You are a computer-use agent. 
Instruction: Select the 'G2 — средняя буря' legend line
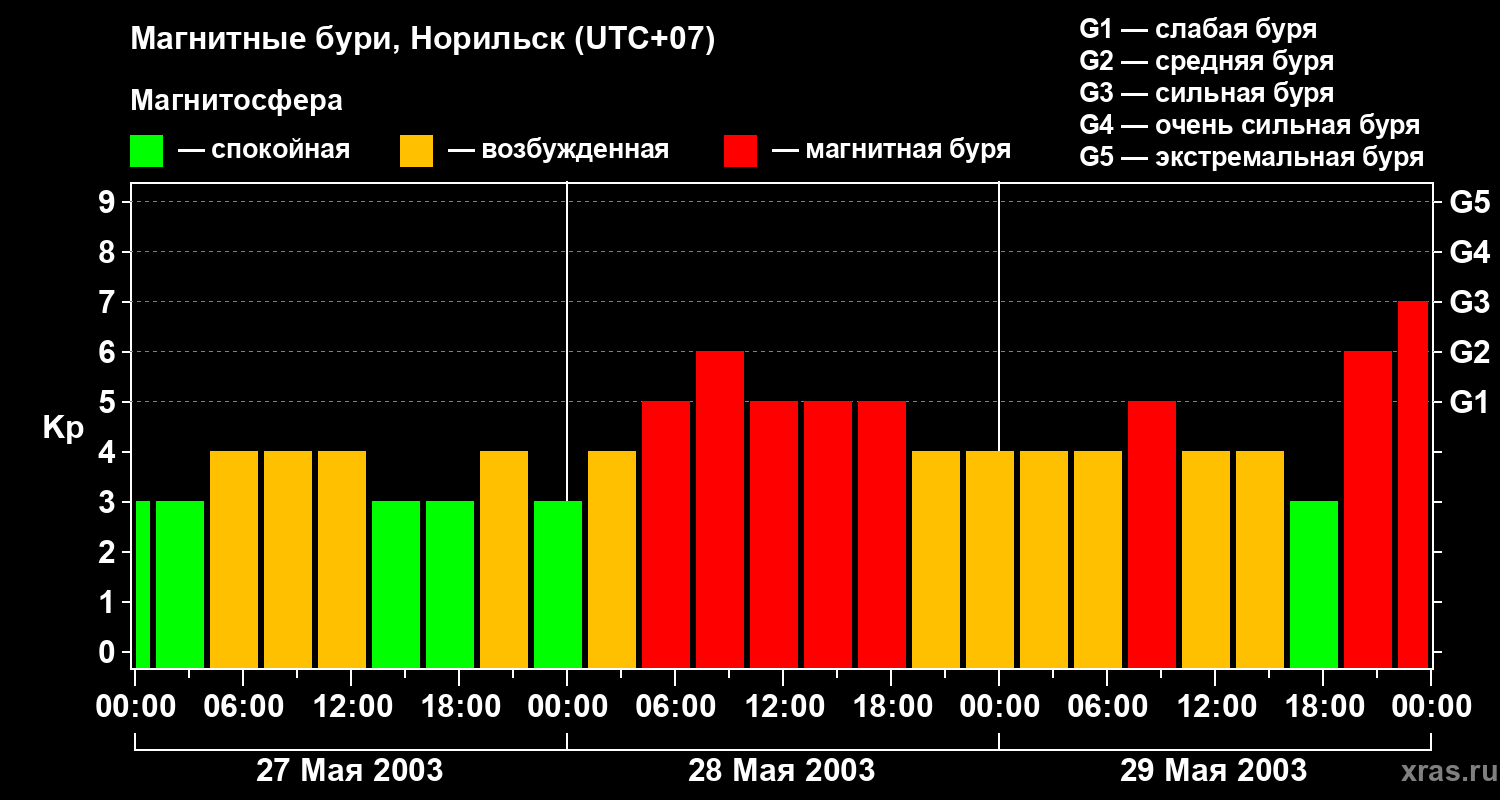(x=1207, y=60)
